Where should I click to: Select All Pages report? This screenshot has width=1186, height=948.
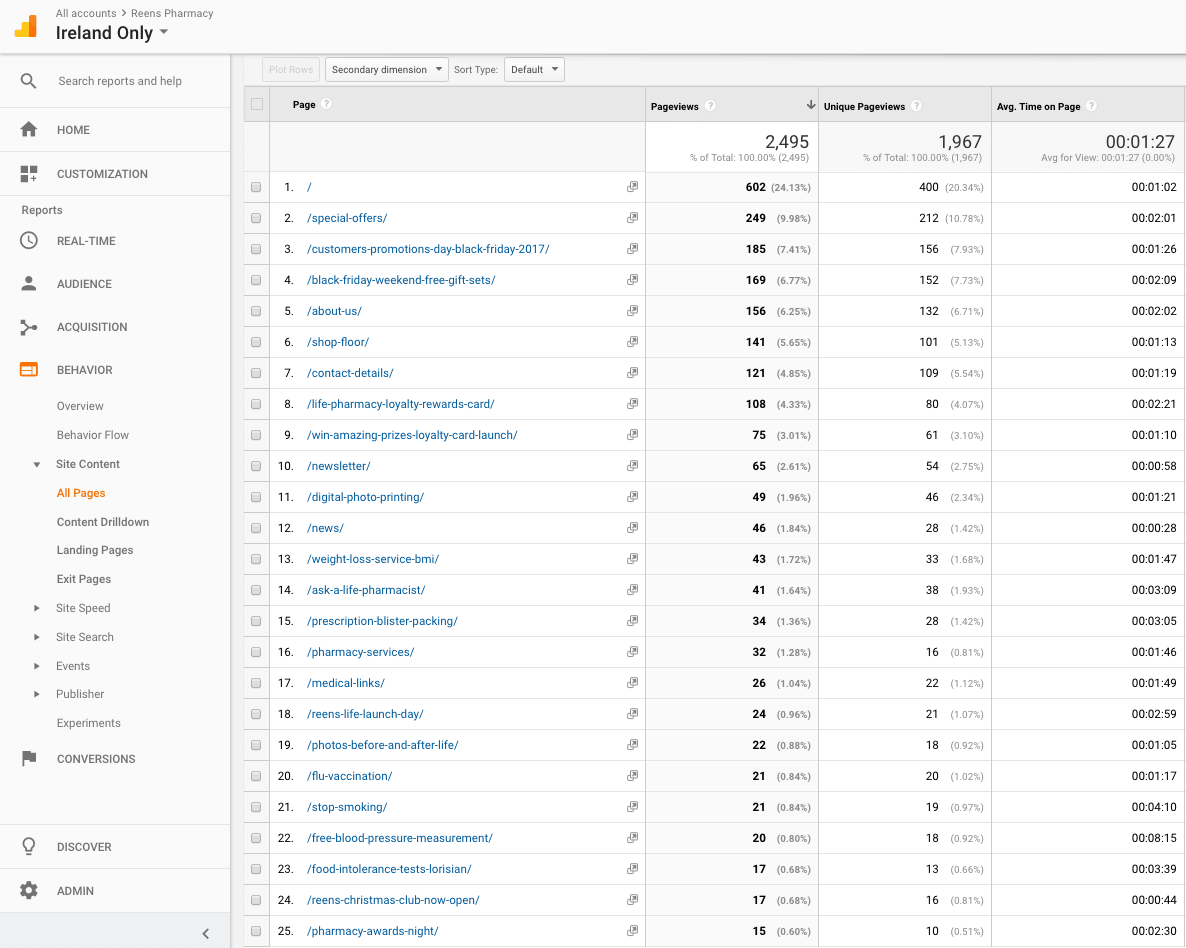tap(81, 493)
